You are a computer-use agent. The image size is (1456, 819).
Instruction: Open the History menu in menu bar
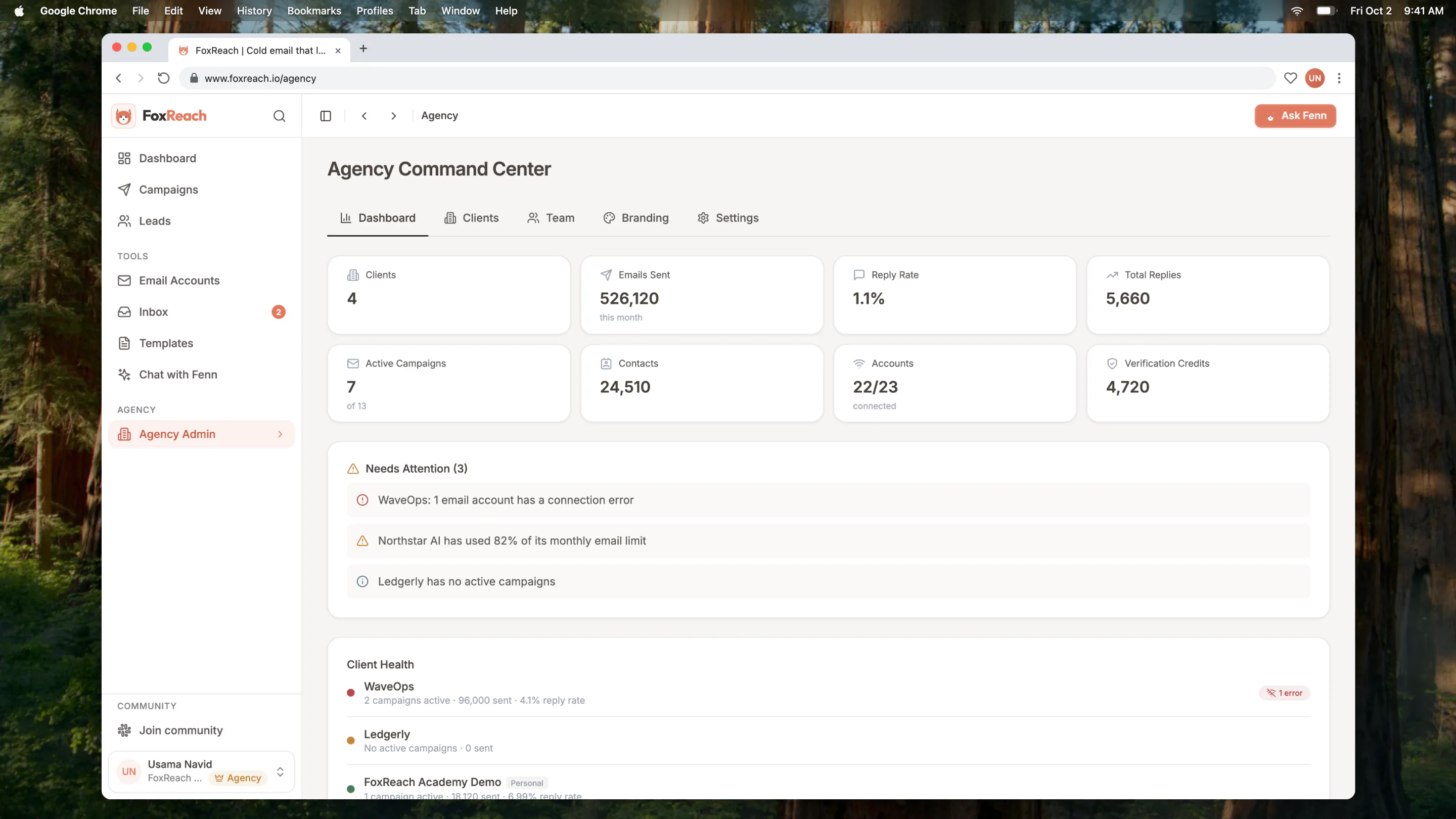pyautogui.click(x=254, y=11)
